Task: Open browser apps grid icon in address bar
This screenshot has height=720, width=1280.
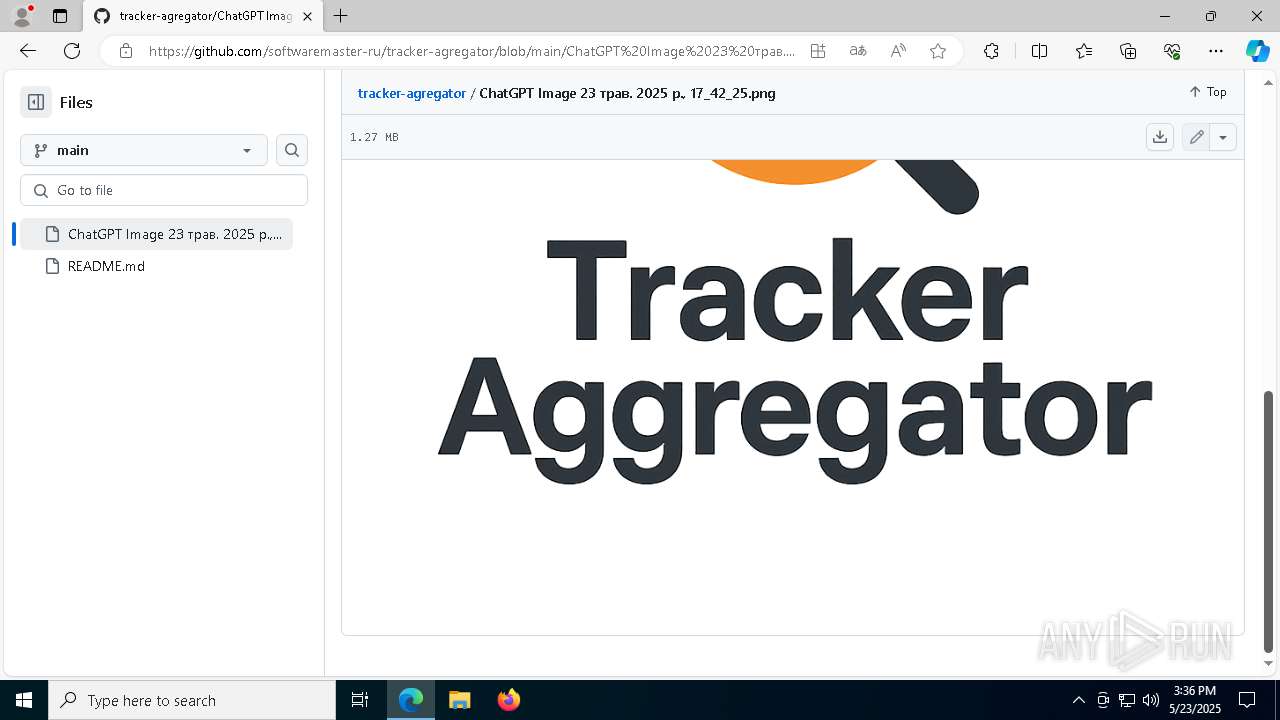Action: tap(818, 51)
